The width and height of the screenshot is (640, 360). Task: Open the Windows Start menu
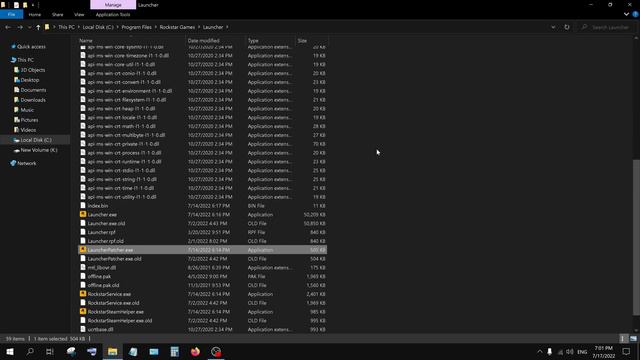pyautogui.click(x=10, y=351)
